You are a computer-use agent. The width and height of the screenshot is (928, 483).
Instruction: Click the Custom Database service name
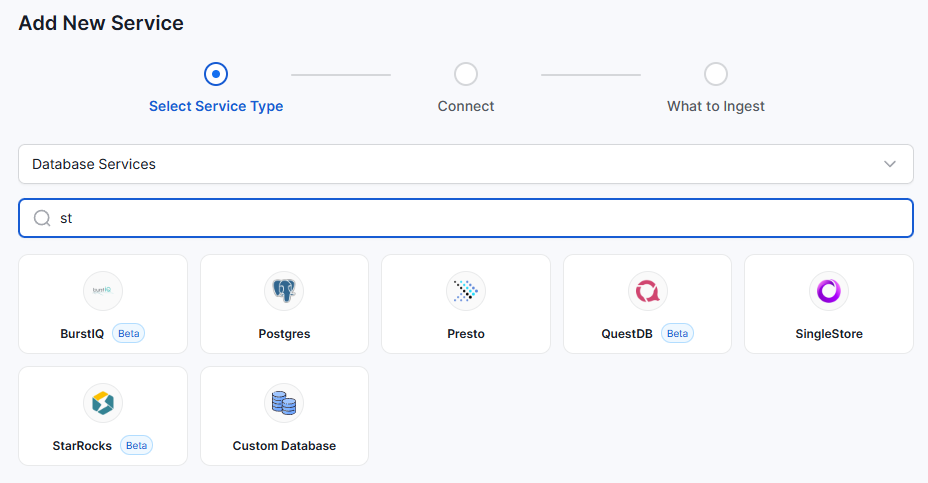(x=284, y=446)
